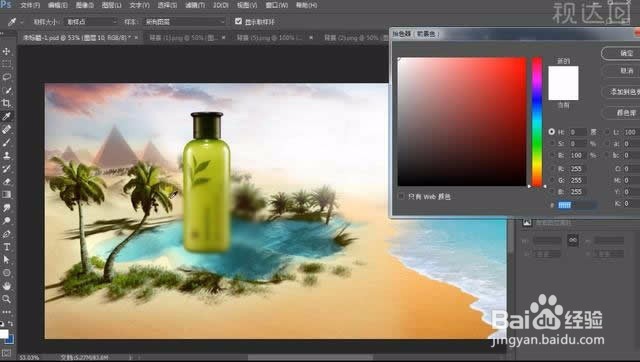Click the R value field showing 255
The image size is (640, 362).
point(578,169)
